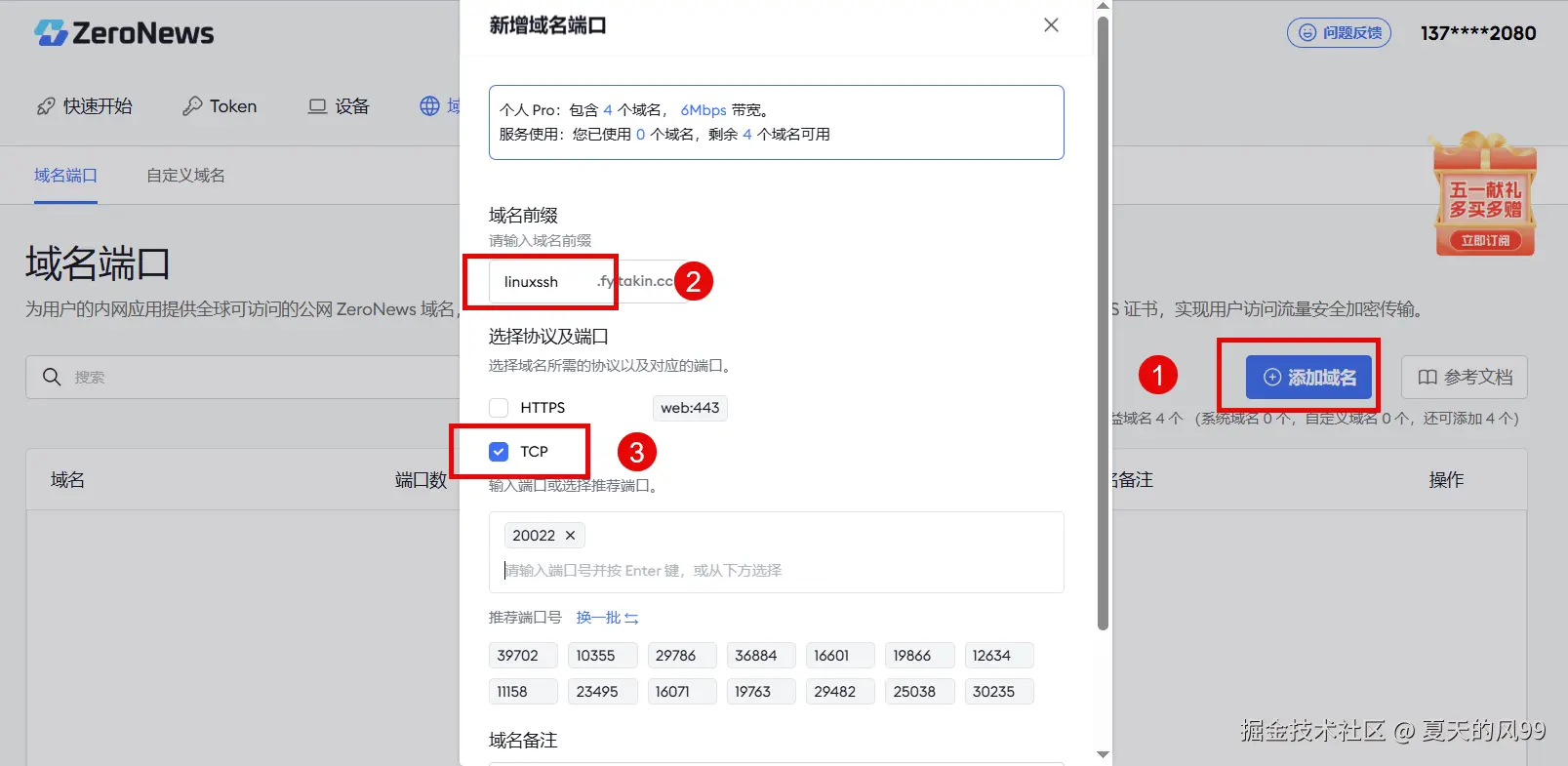Click the 操作 column header
The image size is (1568, 766).
tap(1446, 480)
